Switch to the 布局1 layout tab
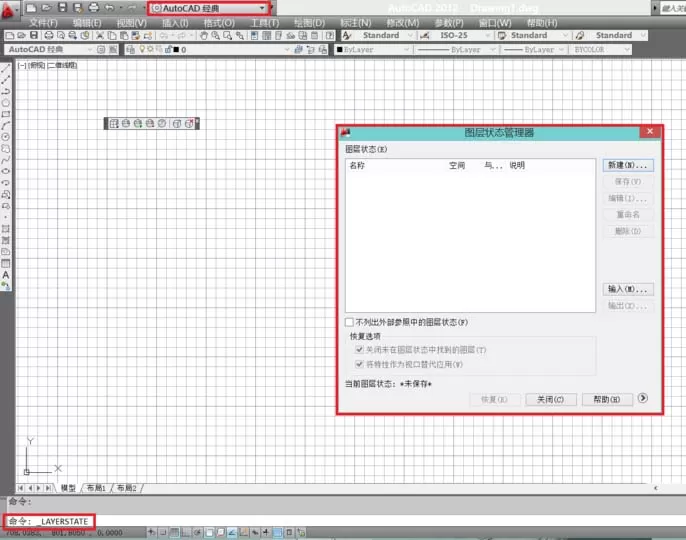Viewport: 686px width, 540px height. click(96, 487)
